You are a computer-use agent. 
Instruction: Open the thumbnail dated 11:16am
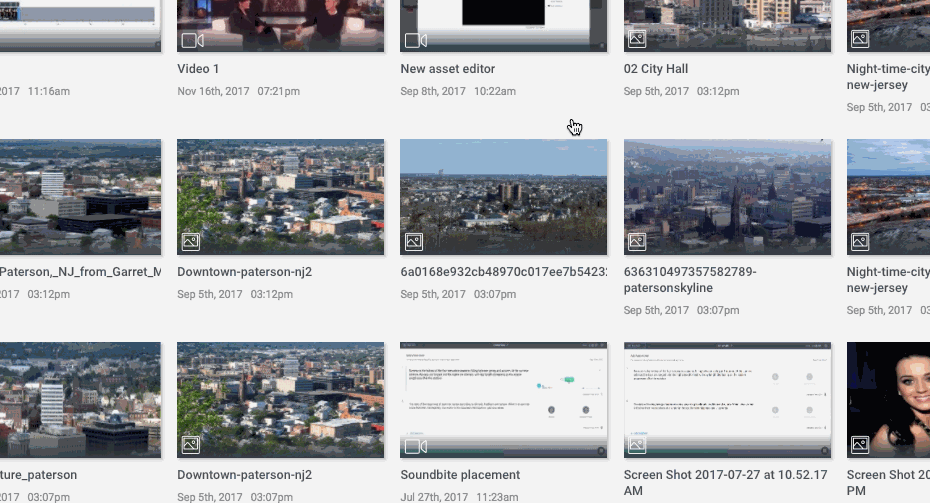80,26
